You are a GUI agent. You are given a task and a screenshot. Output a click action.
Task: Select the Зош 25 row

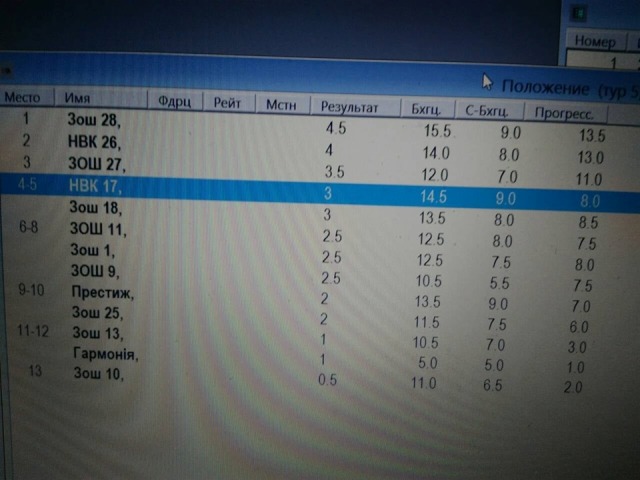(x=320, y=317)
